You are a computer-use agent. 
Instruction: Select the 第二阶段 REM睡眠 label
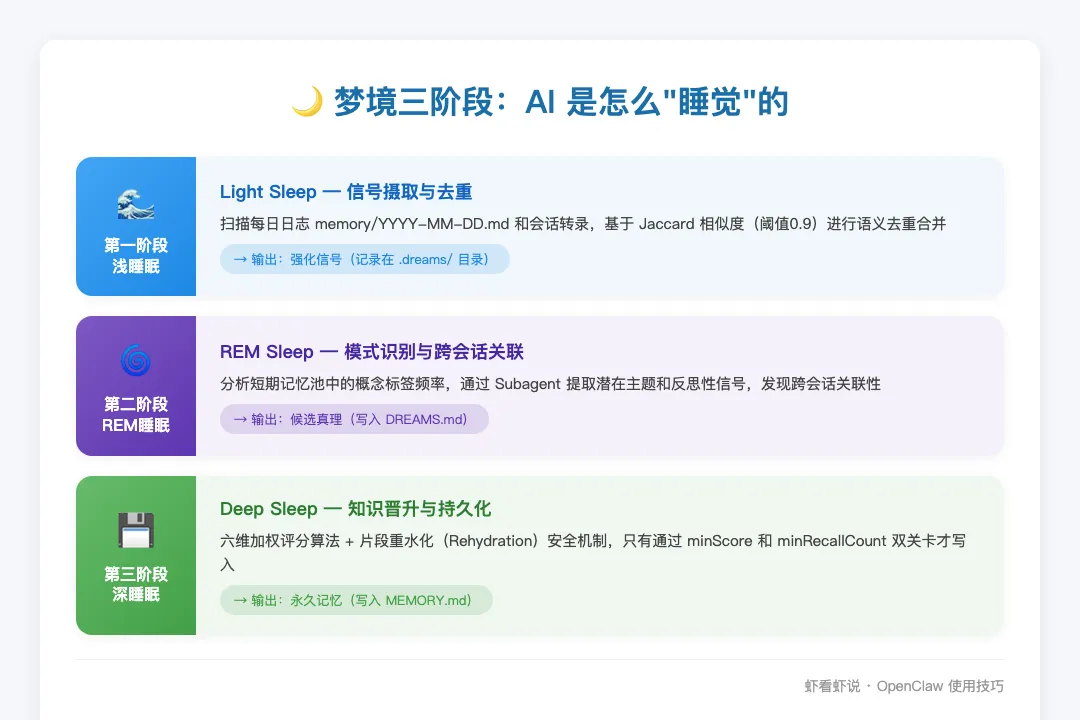(136, 415)
